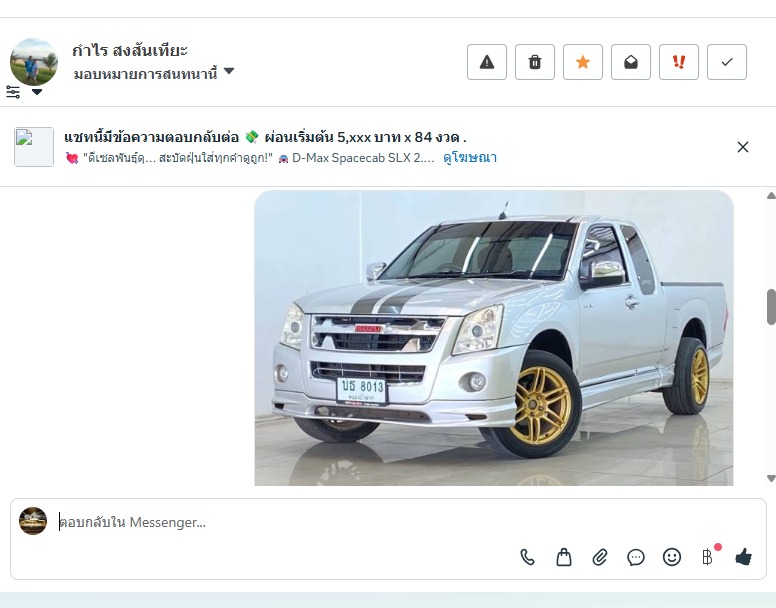
Task: Open saved replies speech bubble icon
Action: pyautogui.click(x=635, y=558)
